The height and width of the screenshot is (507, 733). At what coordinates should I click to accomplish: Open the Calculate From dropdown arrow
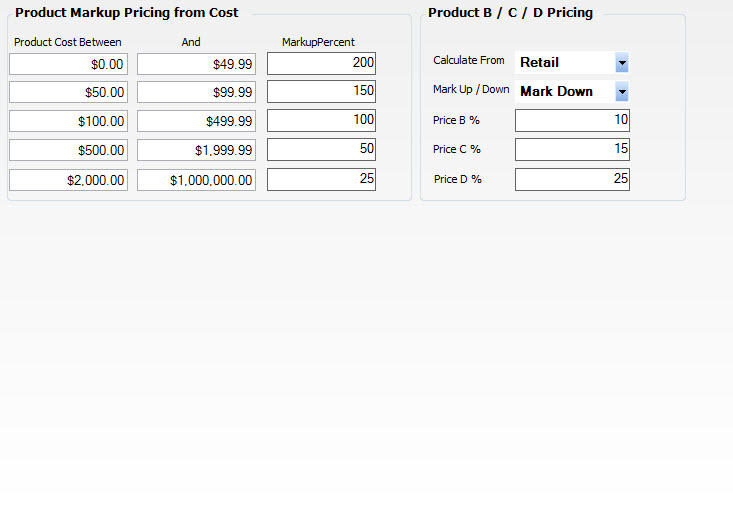(622, 63)
